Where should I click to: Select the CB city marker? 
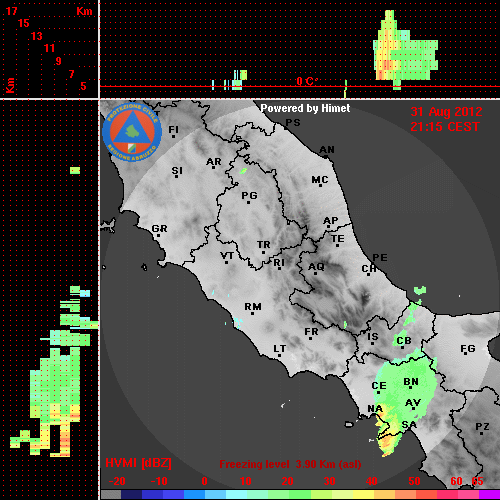[403, 348]
